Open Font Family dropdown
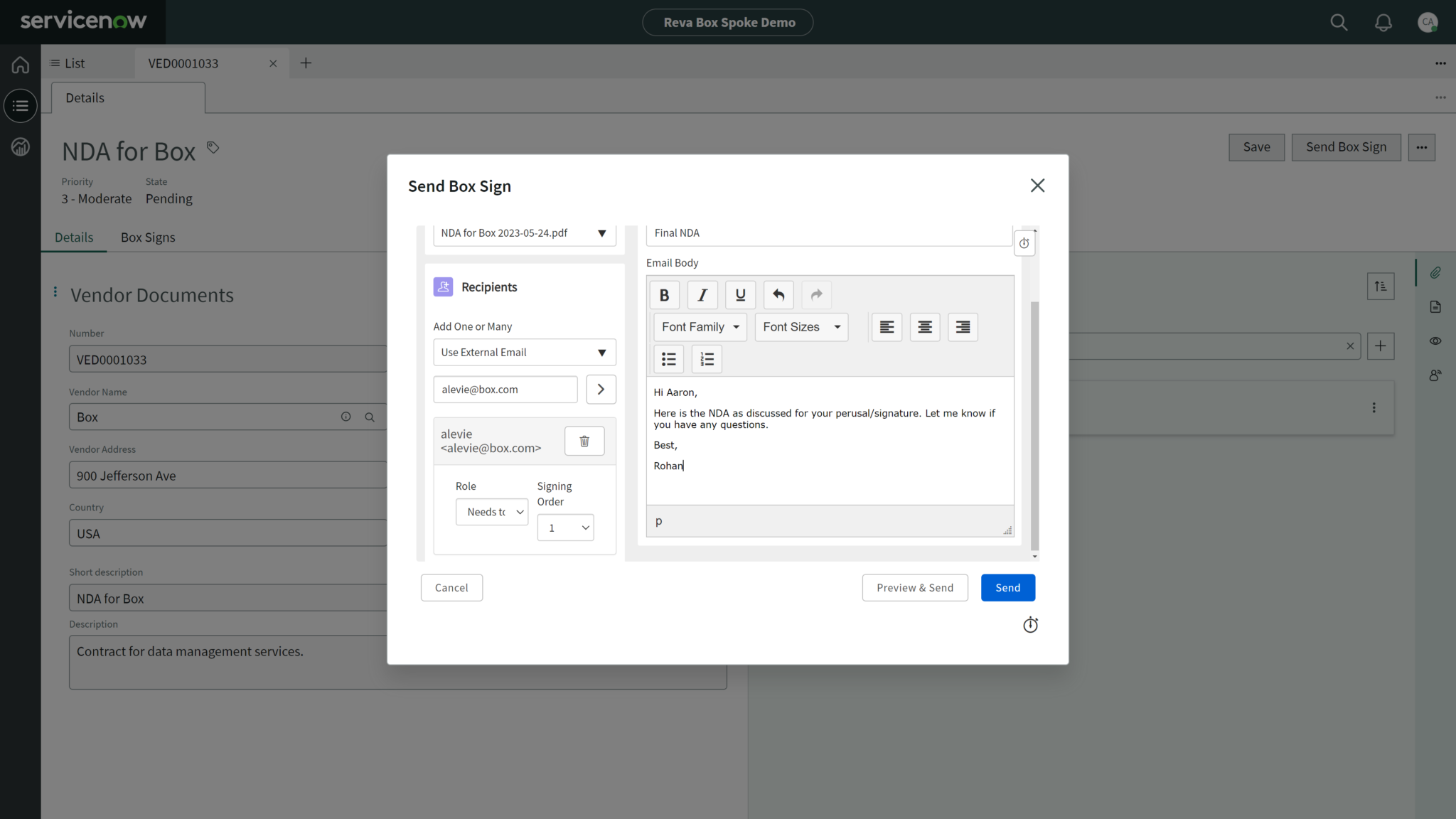The height and width of the screenshot is (819, 1456). click(700, 327)
